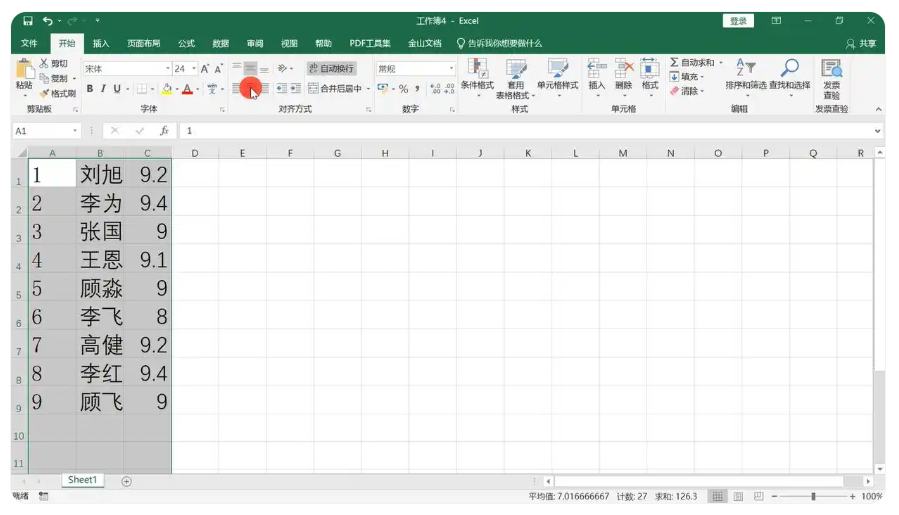The height and width of the screenshot is (515, 899).
Task: Adjust the zoom slider in status bar
Action: [x=813, y=496]
